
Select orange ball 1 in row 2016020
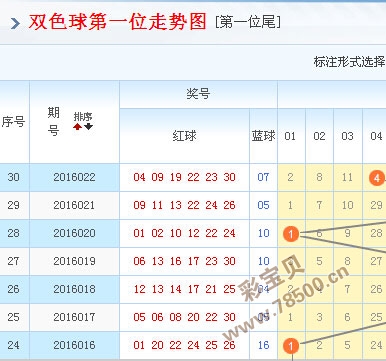(x=291, y=234)
